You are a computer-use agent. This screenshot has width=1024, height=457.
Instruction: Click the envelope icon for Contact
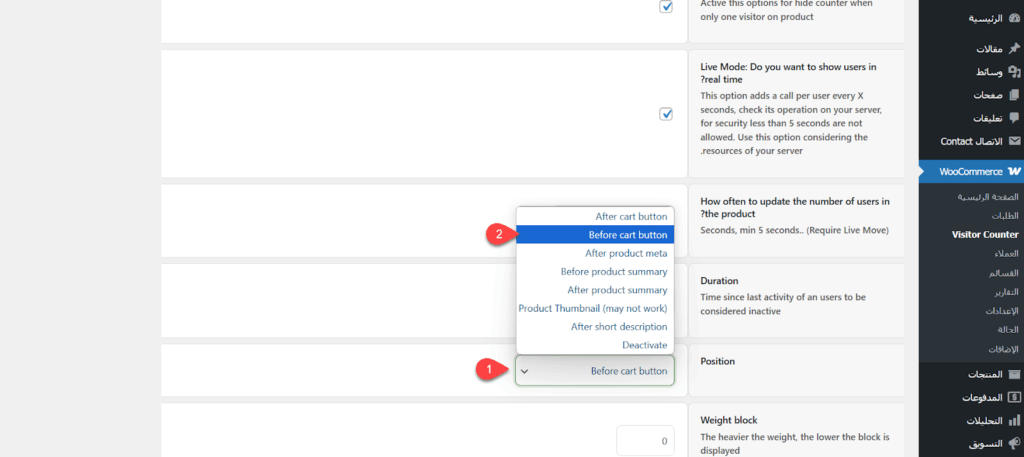pos(1014,141)
